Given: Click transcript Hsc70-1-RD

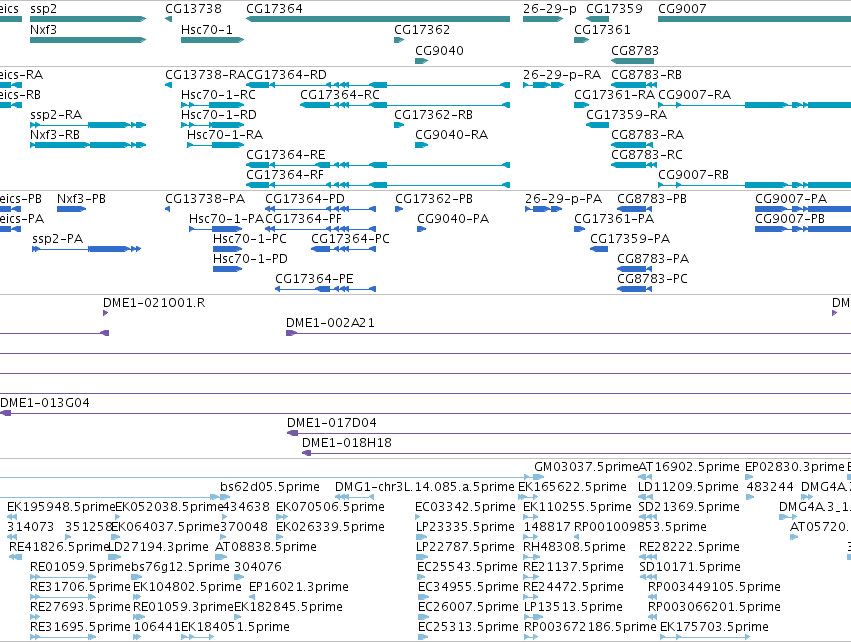Looking at the screenshot, I should click(x=212, y=125).
